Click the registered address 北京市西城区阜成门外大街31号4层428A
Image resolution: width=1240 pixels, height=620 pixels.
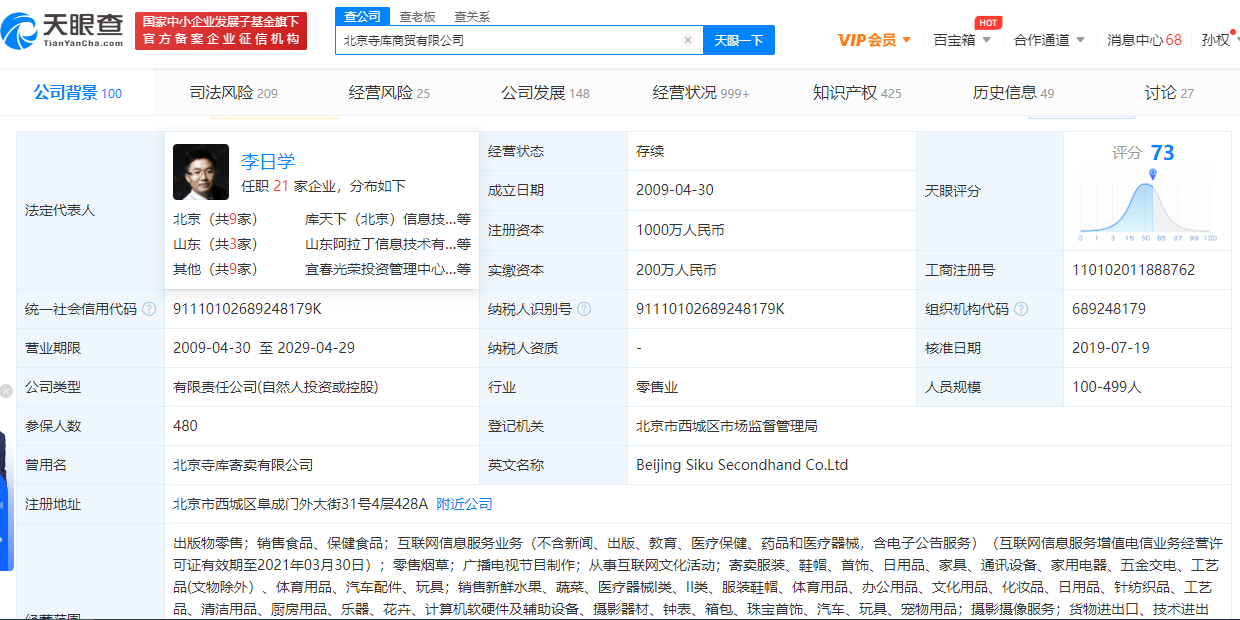(x=300, y=504)
